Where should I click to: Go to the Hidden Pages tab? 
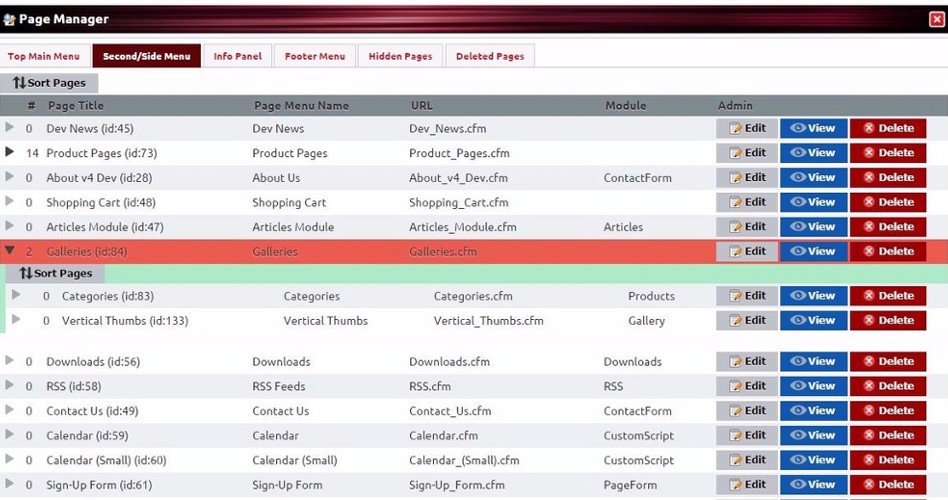pyautogui.click(x=400, y=56)
